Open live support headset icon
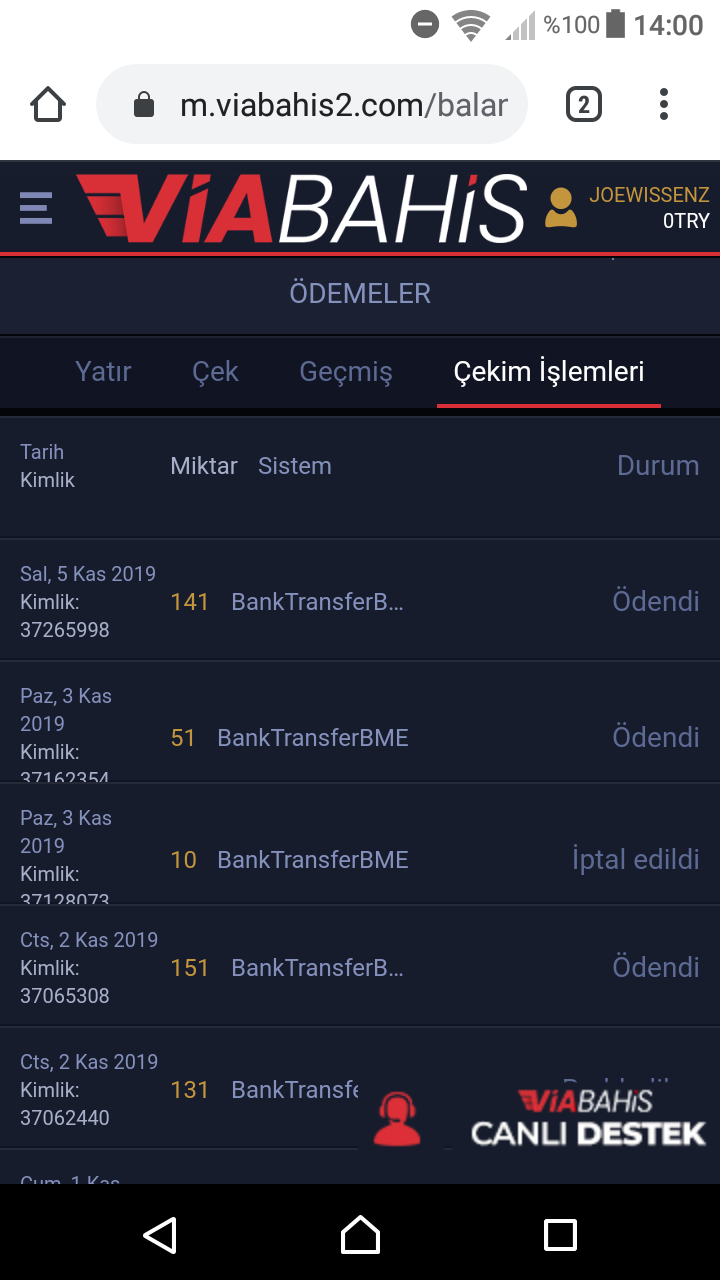The width and height of the screenshot is (720, 1280). [x=397, y=1118]
